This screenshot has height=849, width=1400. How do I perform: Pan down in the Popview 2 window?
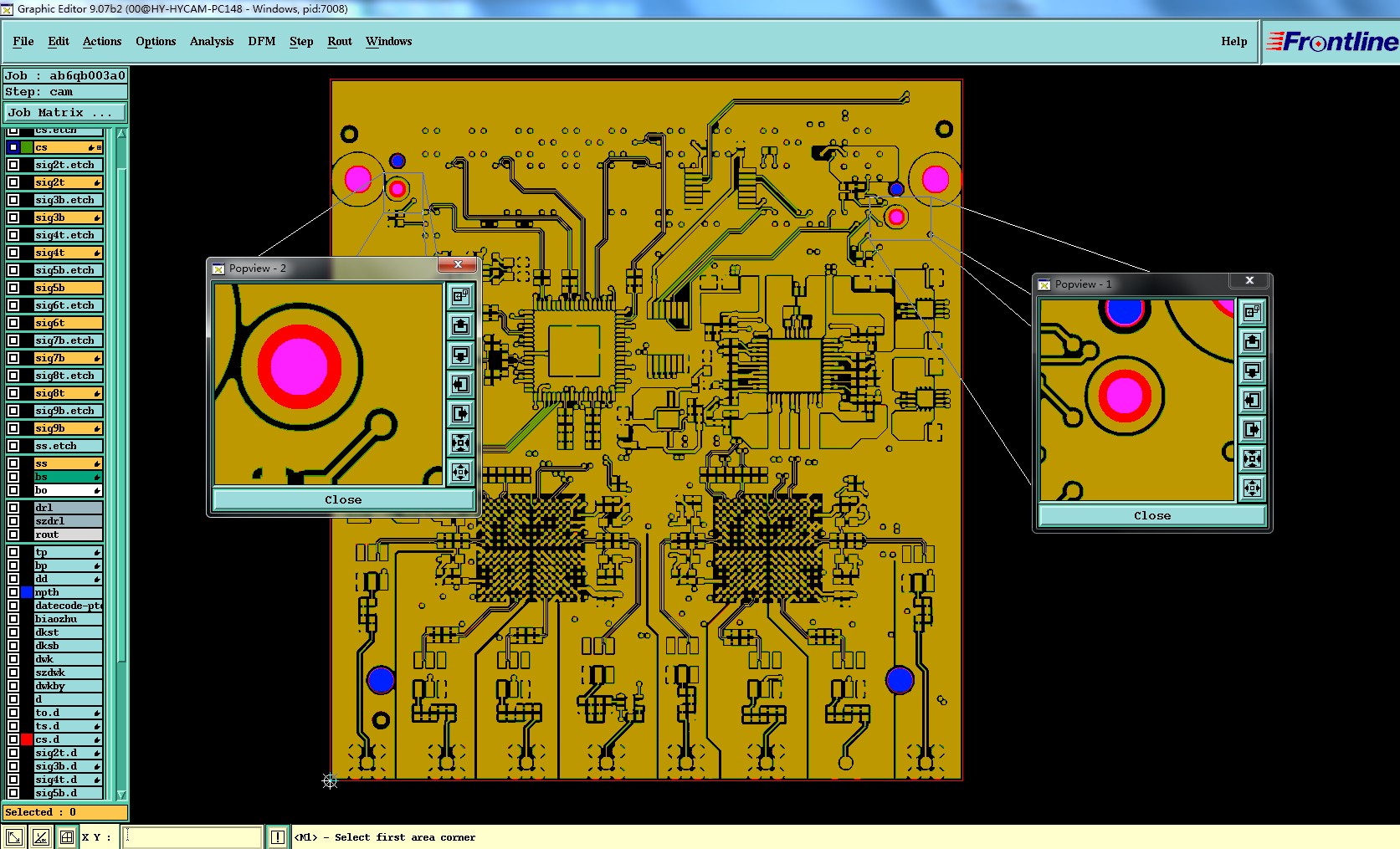click(x=460, y=355)
